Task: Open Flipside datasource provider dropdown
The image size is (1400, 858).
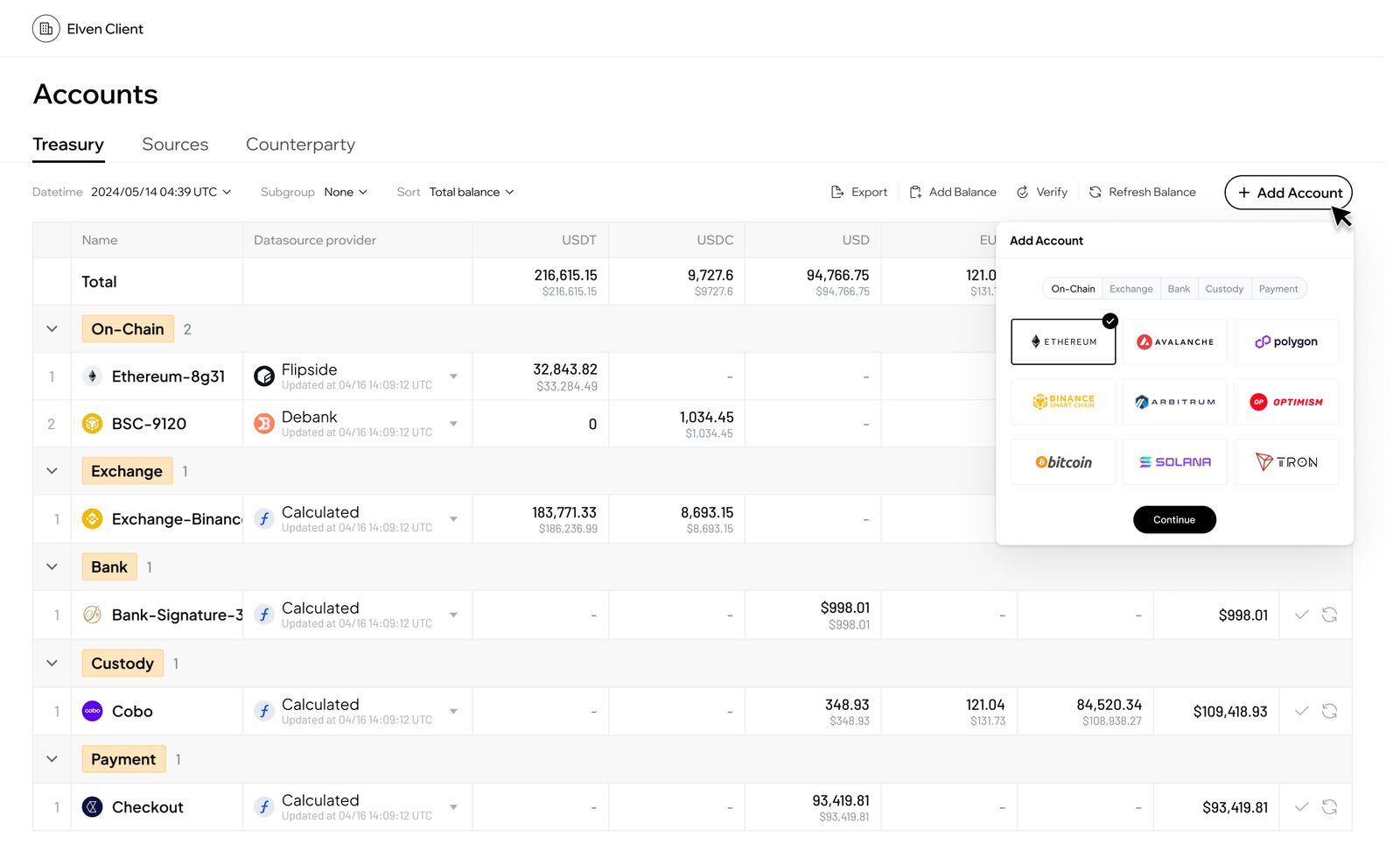Action: coord(453,376)
